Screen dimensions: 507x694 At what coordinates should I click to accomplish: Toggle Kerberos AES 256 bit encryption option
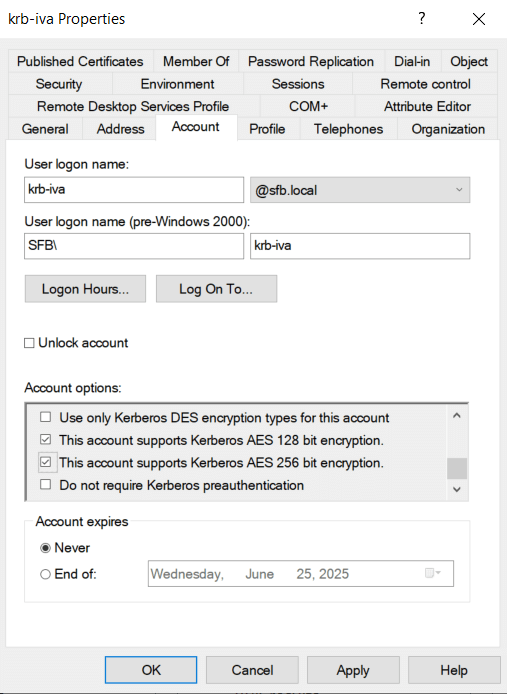[45, 462]
